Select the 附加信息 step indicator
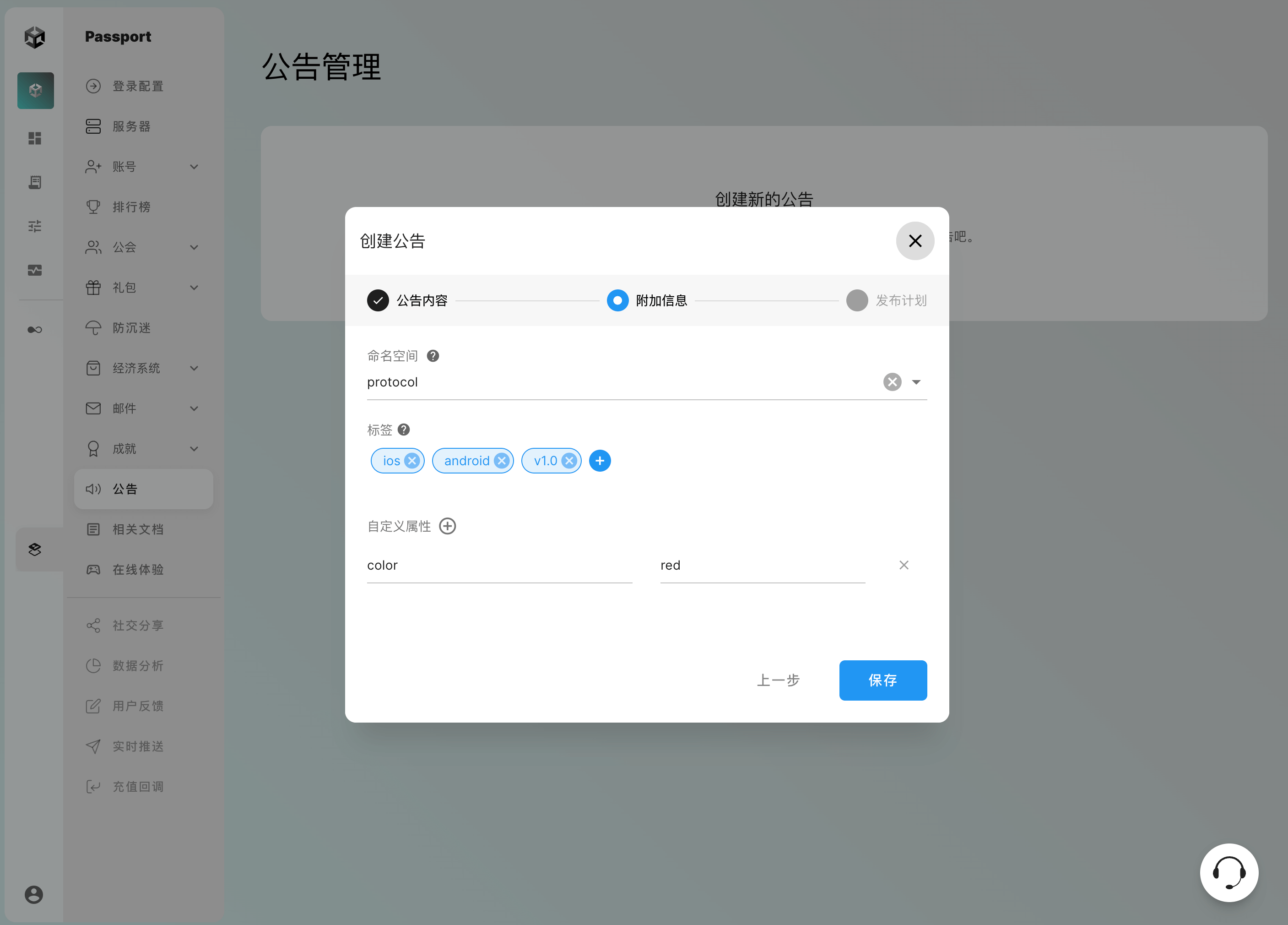This screenshot has height=925, width=1288. coord(647,300)
